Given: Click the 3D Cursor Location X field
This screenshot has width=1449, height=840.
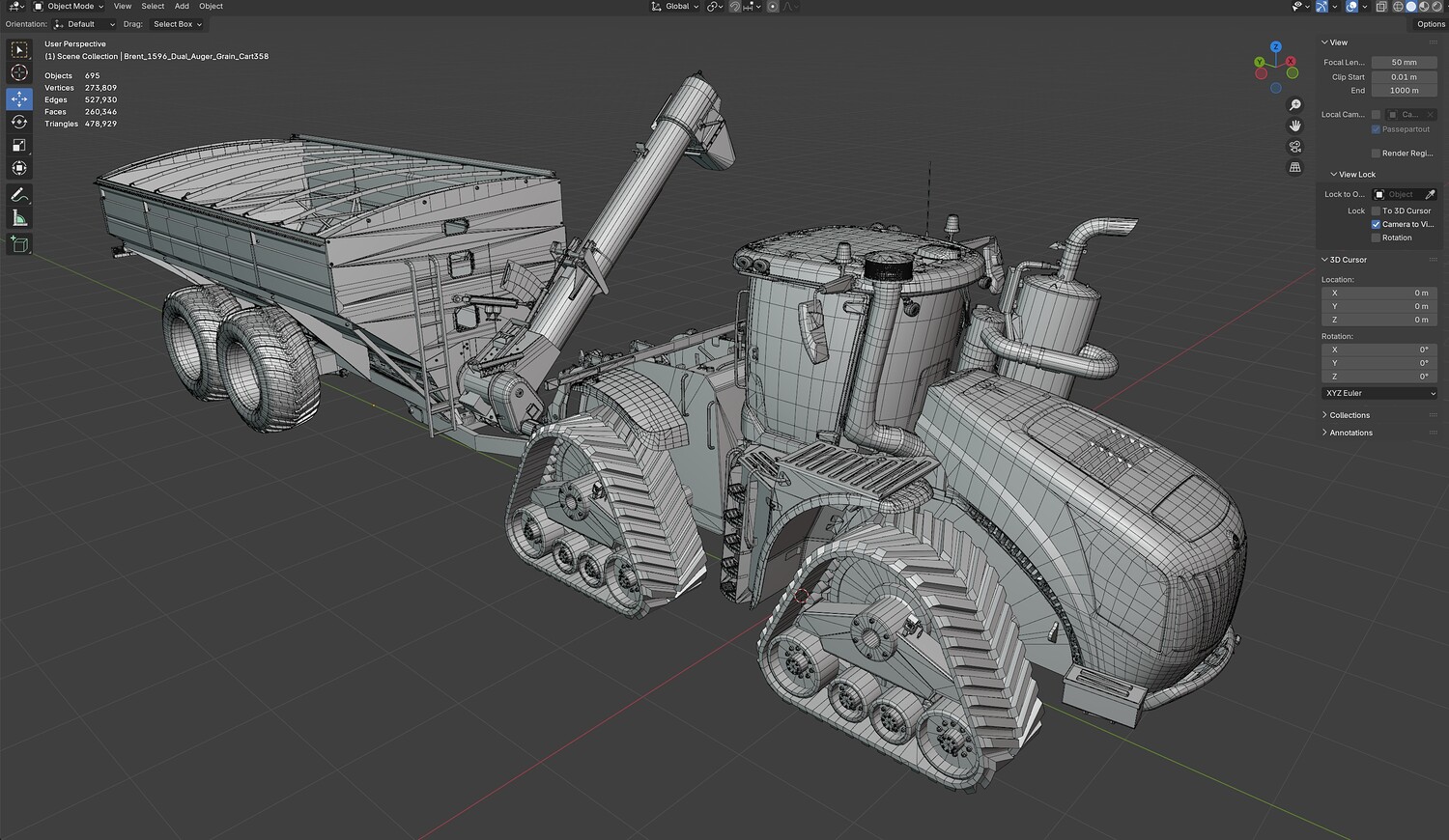Looking at the screenshot, I should pyautogui.click(x=1379, y=293).
